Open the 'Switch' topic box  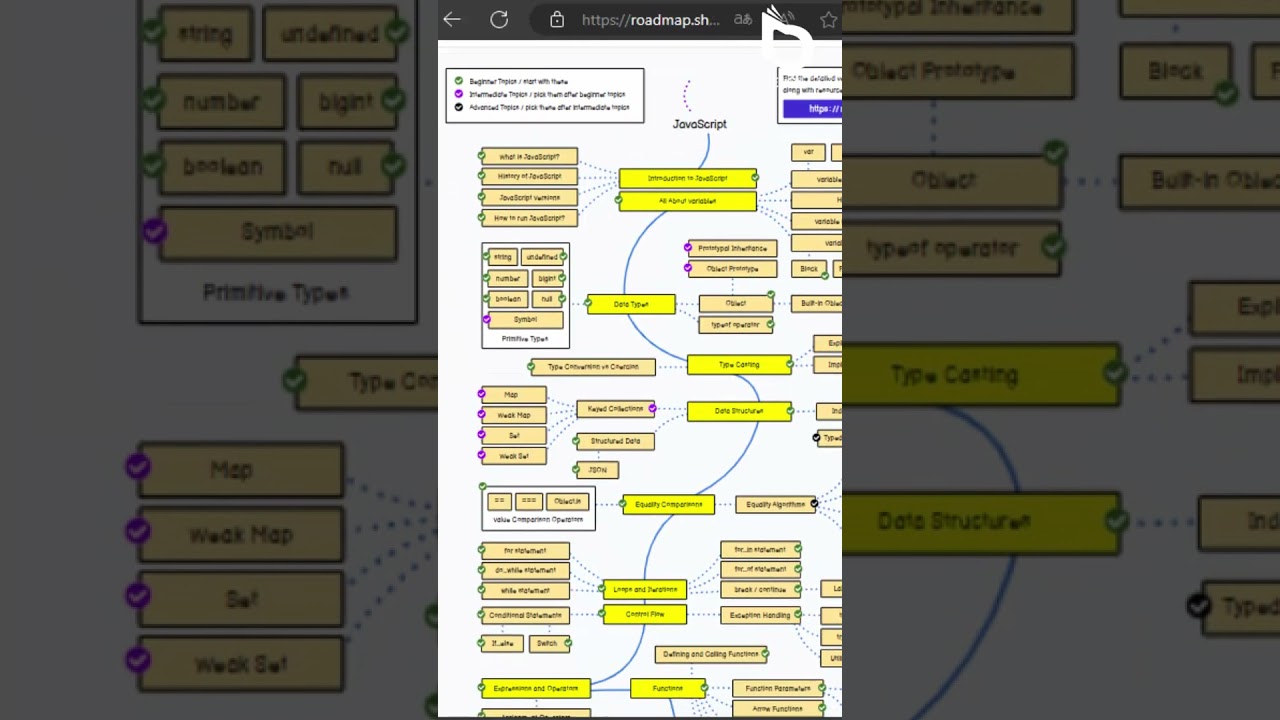548,644
